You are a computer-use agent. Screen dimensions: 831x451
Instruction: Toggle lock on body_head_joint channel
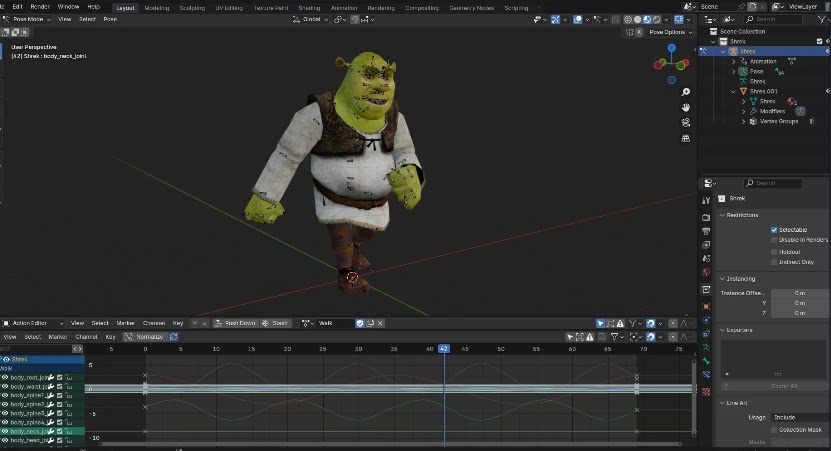tap(69, 440)
